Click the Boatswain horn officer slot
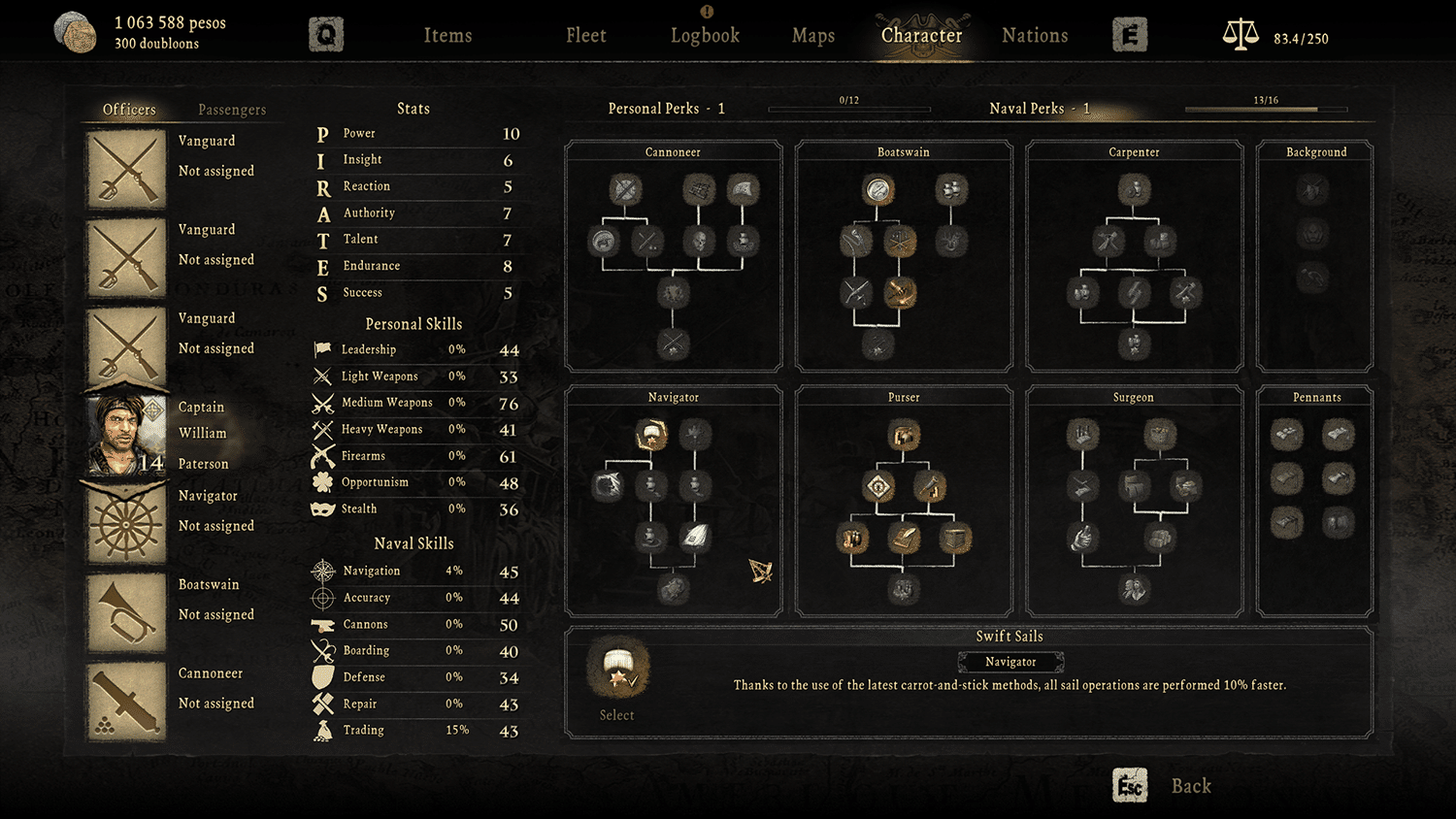1456x819 pixels. tap(126, 612)
